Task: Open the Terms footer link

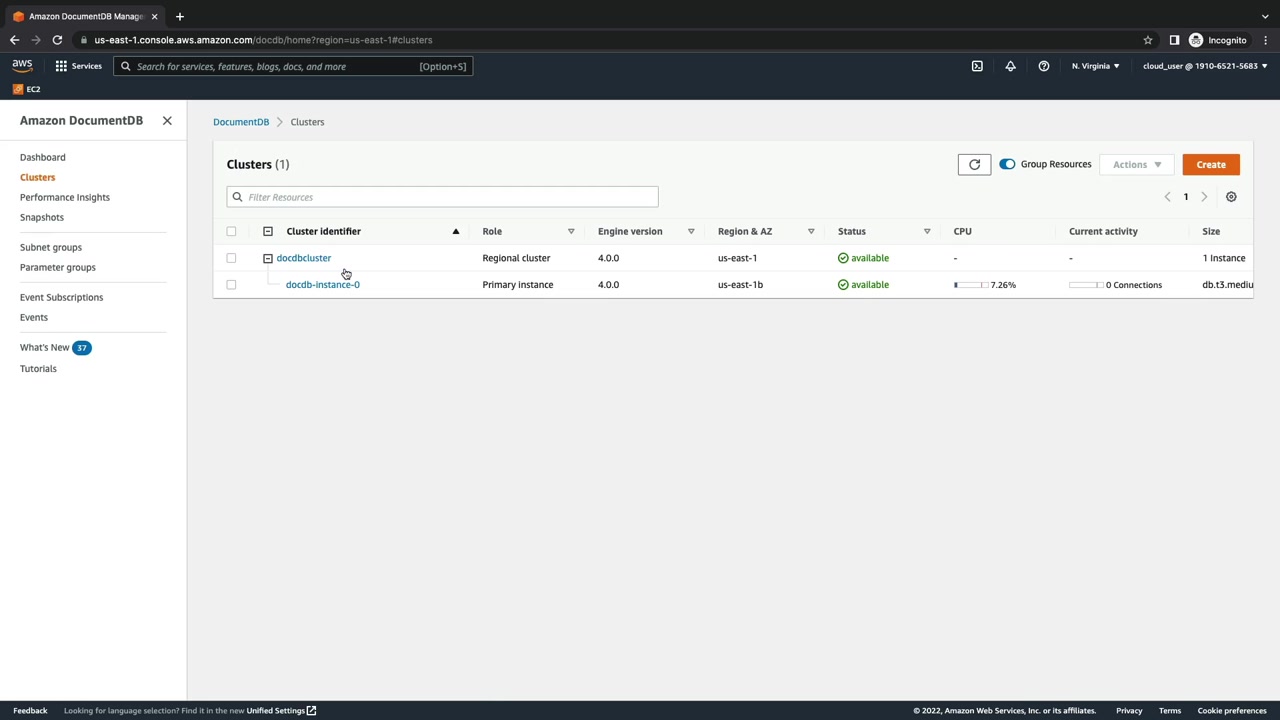Action: (1170, 711)
